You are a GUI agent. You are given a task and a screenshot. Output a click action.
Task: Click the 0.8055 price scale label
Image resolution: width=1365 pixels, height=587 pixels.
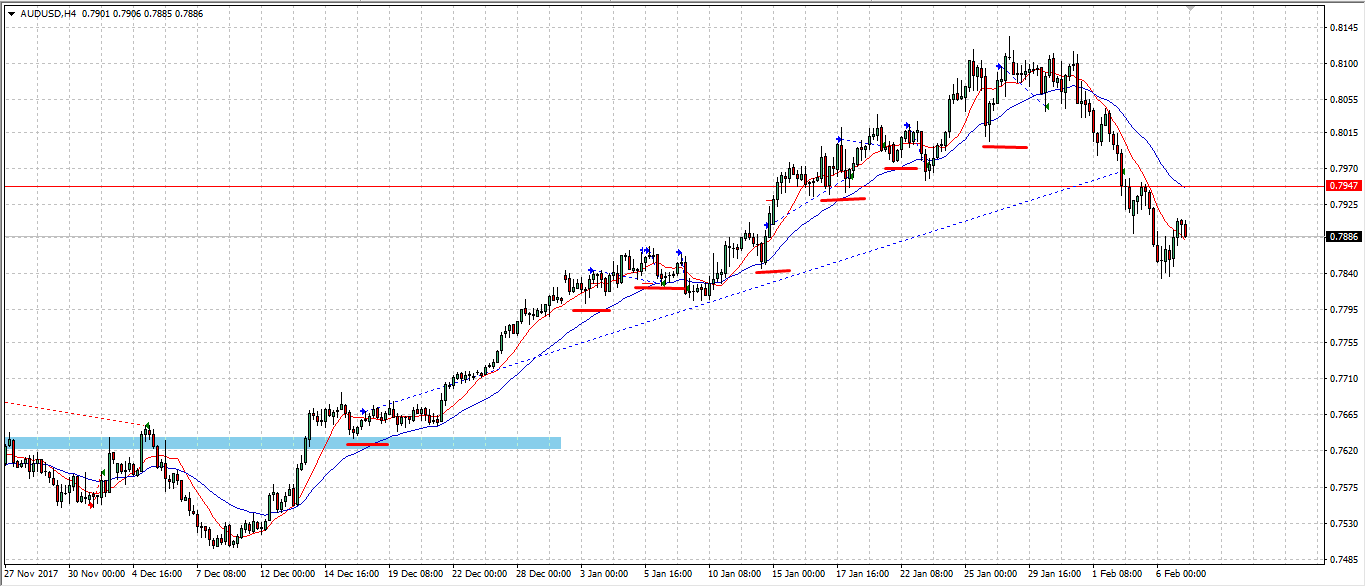coord(1345,99)
